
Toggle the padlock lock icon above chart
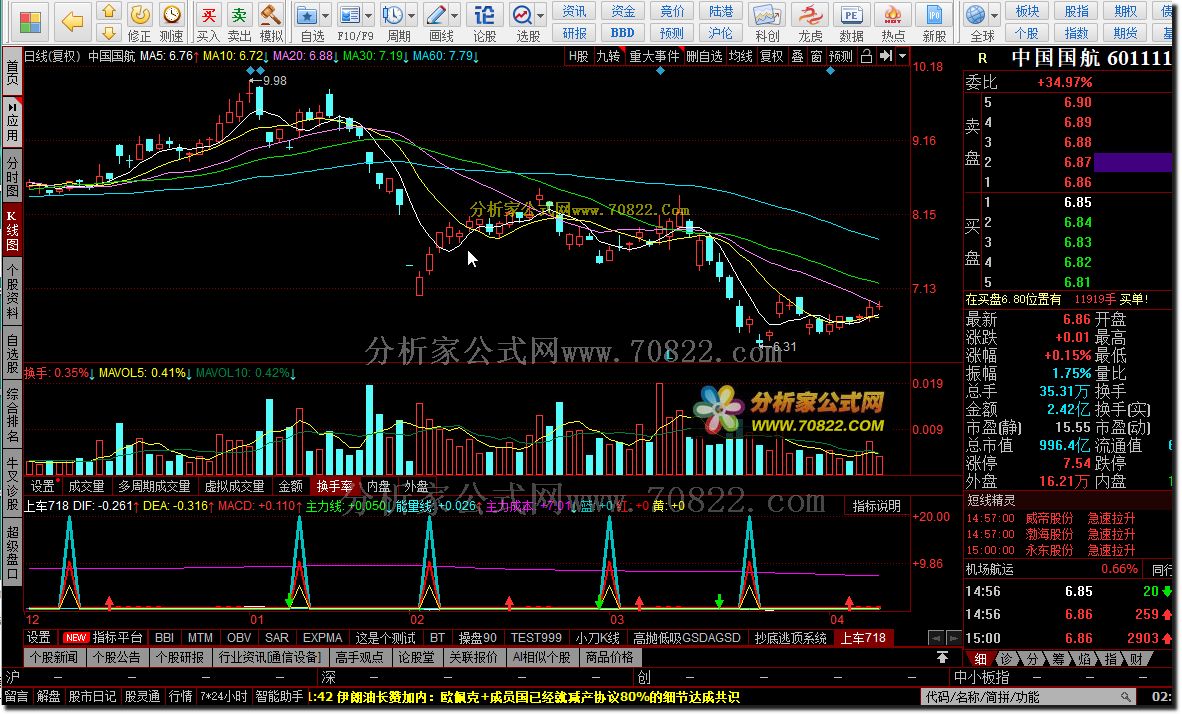click(x=867, y=56)
